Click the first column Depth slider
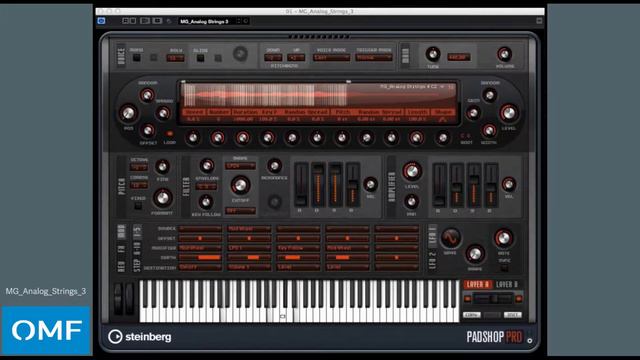Image resolution: width=640 pixels, height=360 pixels. pyautogui.click(x=200, y=258)
